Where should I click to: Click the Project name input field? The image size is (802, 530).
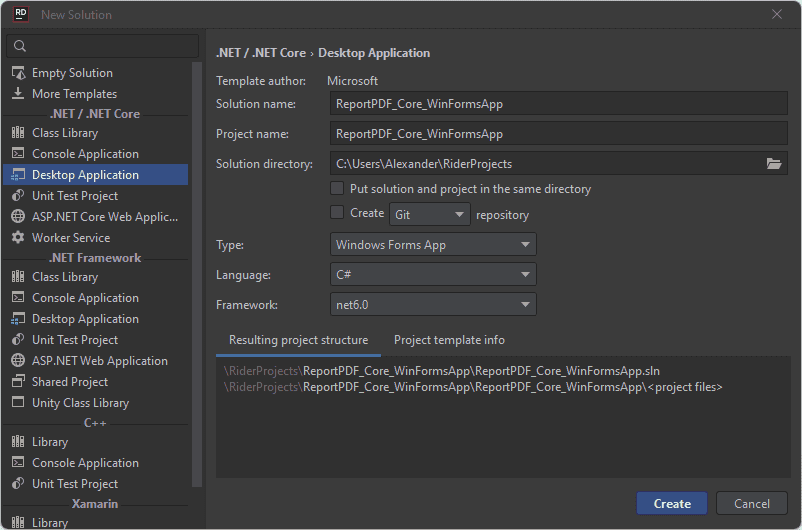point(559,134)
